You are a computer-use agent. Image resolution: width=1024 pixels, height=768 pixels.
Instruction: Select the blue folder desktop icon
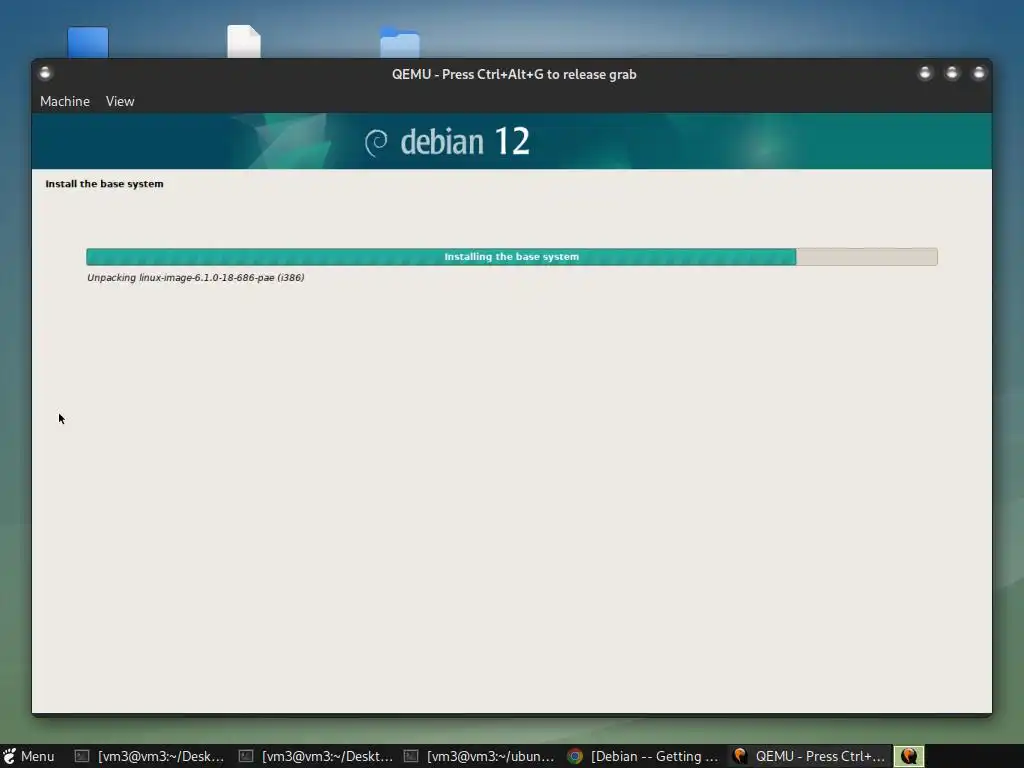coord(400,42)
